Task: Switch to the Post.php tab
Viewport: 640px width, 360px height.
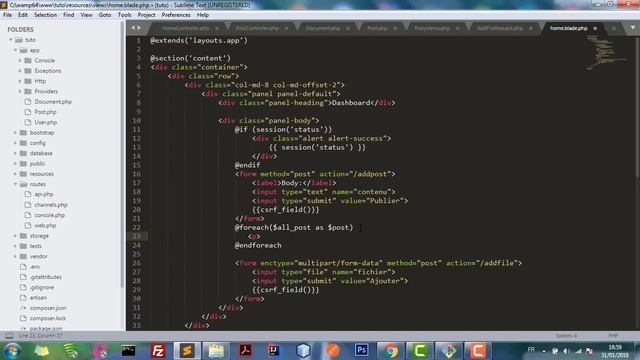Action: [x=377, y=28]
